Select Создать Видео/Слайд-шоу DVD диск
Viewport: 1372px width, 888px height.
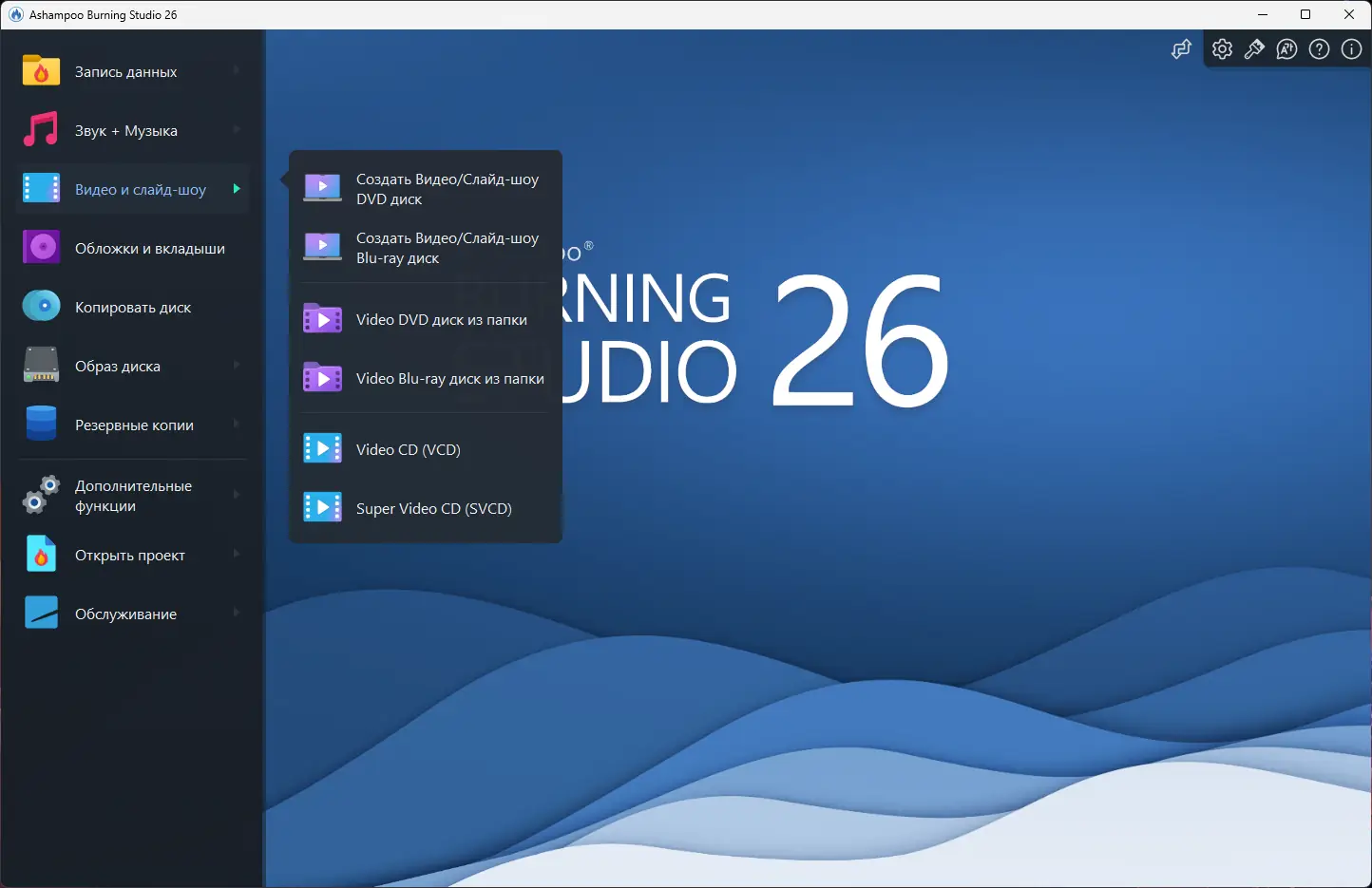[426, 189]
